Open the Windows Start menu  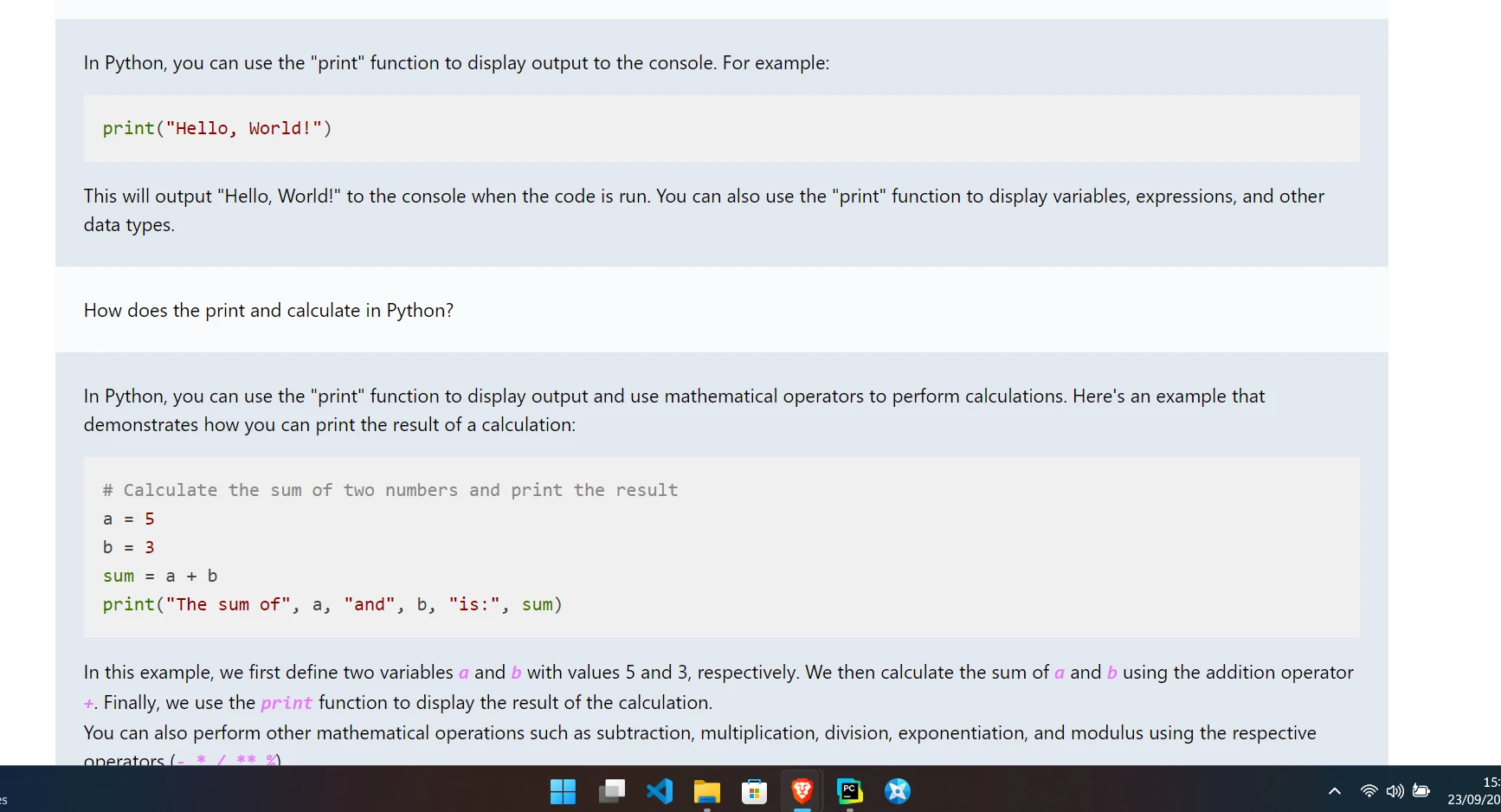pyautogui.click(x=563, y=791)
